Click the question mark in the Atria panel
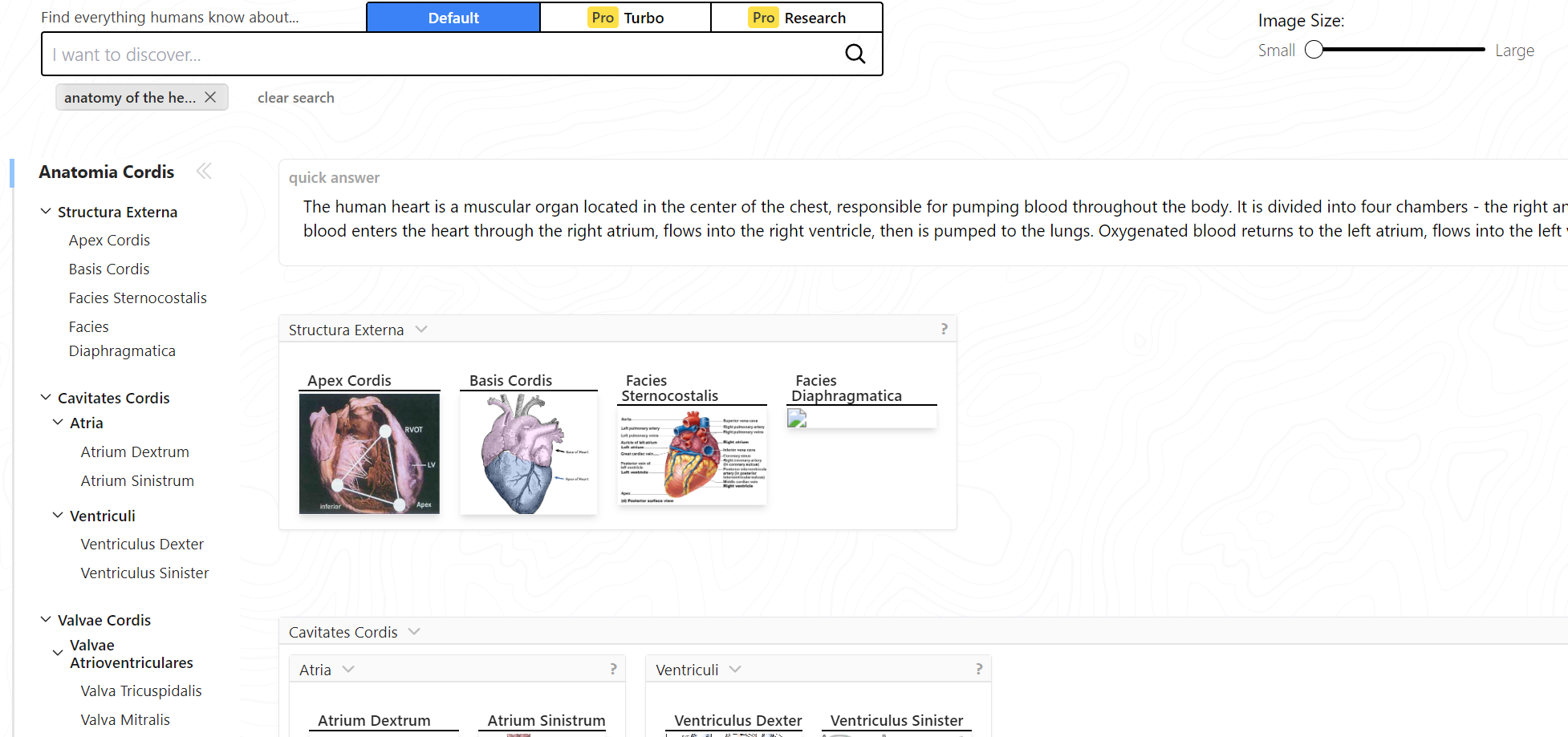Image resolution: width=1568 pixels, height=737 pixels. click(x=613, y=669)
